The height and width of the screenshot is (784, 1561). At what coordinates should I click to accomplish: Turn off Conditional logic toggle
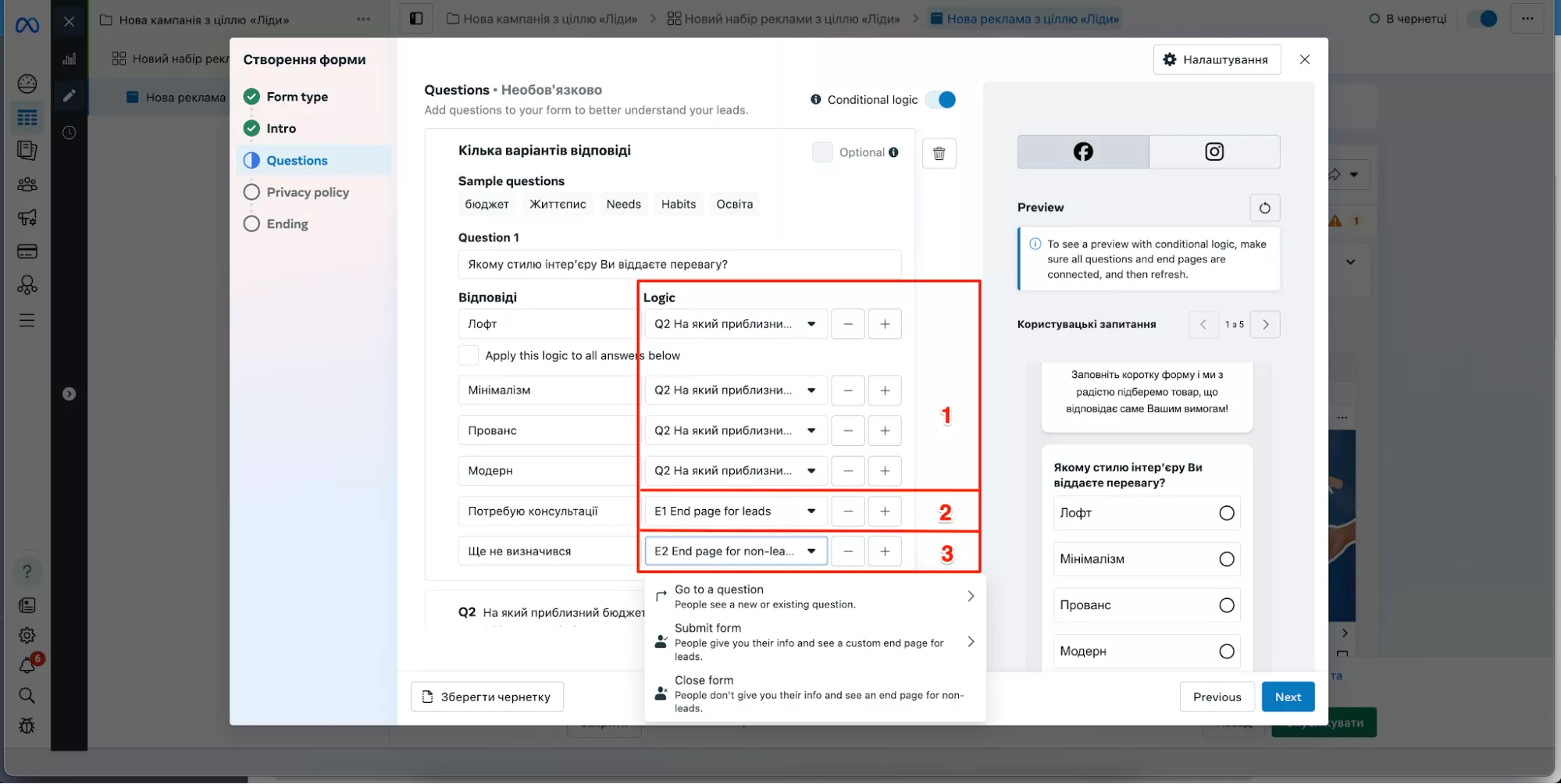click(941, 100)
